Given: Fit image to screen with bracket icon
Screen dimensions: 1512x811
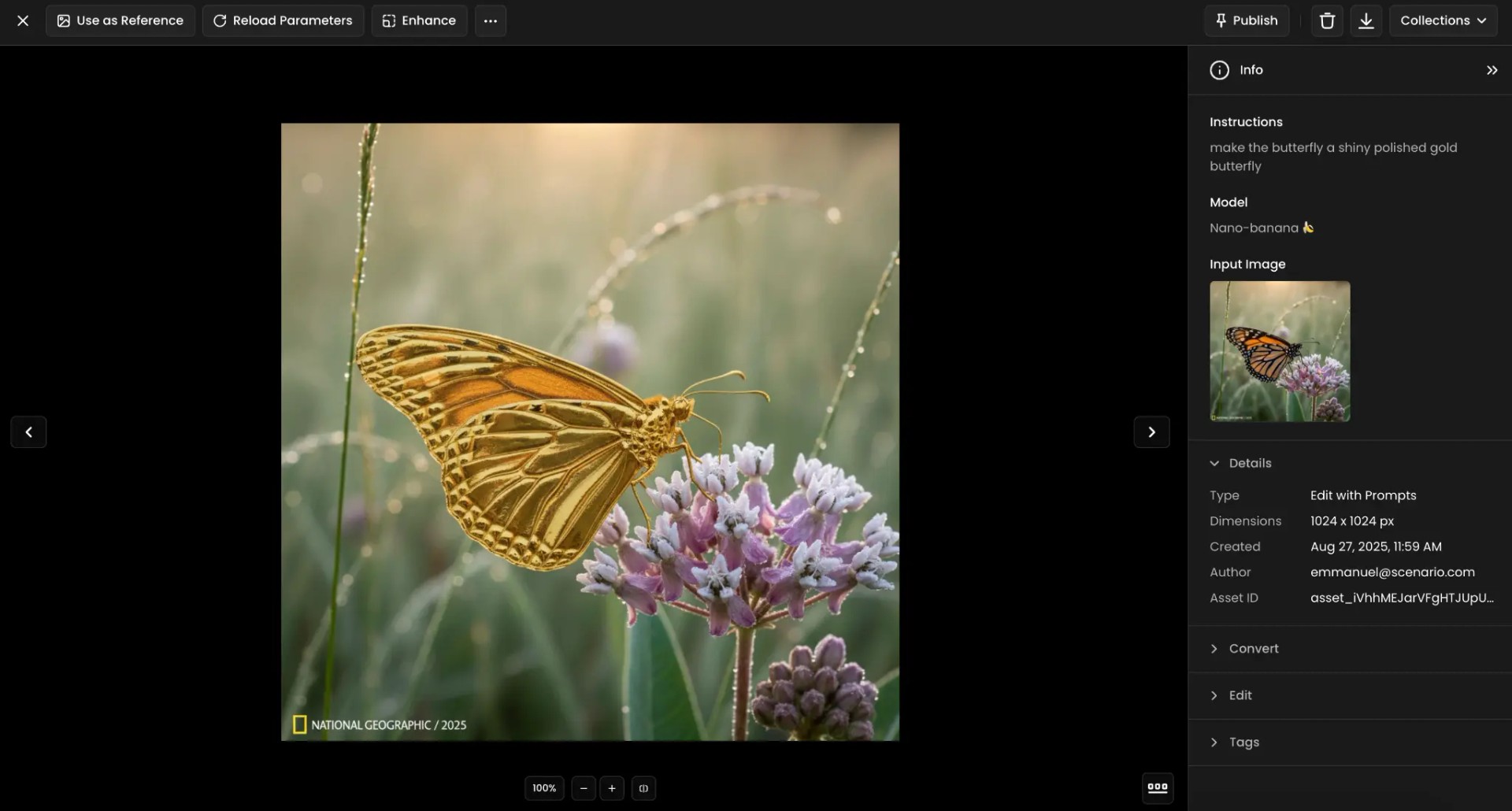Looking at the screenshot, I should click(x=643, y=787).
